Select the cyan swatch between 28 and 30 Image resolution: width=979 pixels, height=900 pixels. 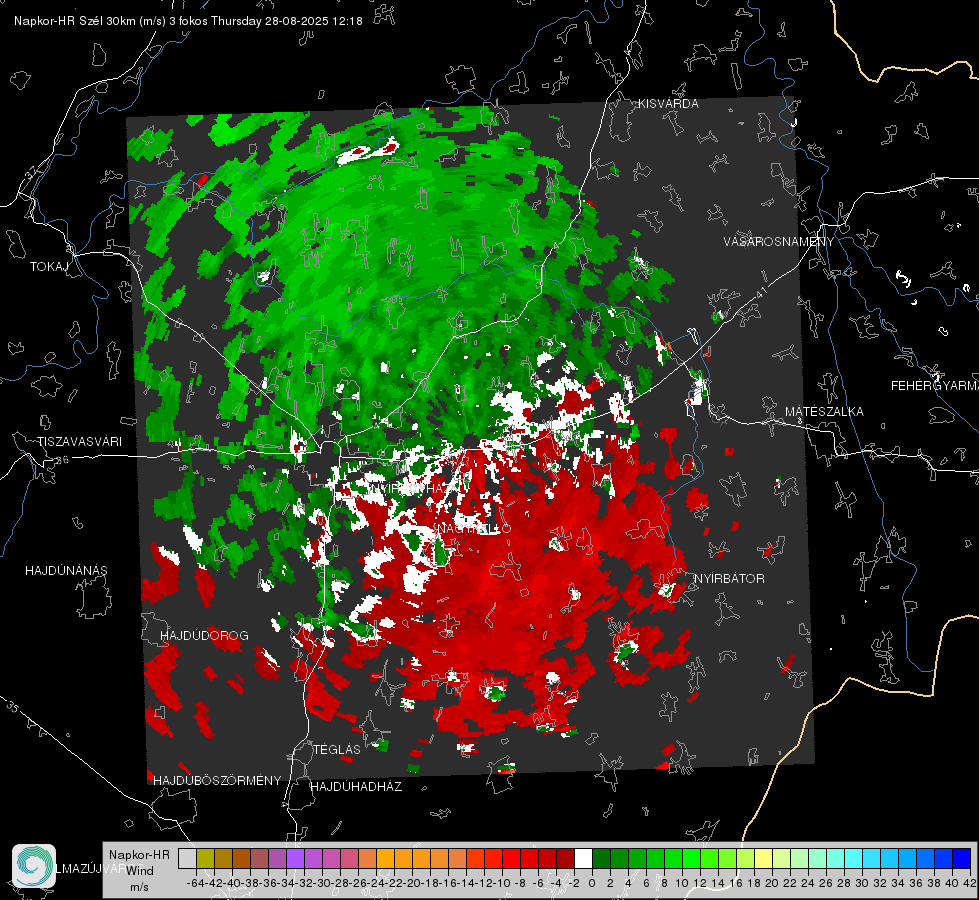[x=854, y=859]
